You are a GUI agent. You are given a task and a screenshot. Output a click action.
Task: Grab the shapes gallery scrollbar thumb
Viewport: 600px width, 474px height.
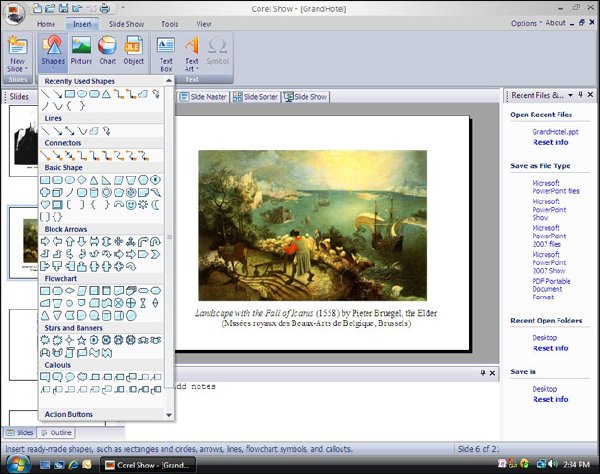pos(169,237)
